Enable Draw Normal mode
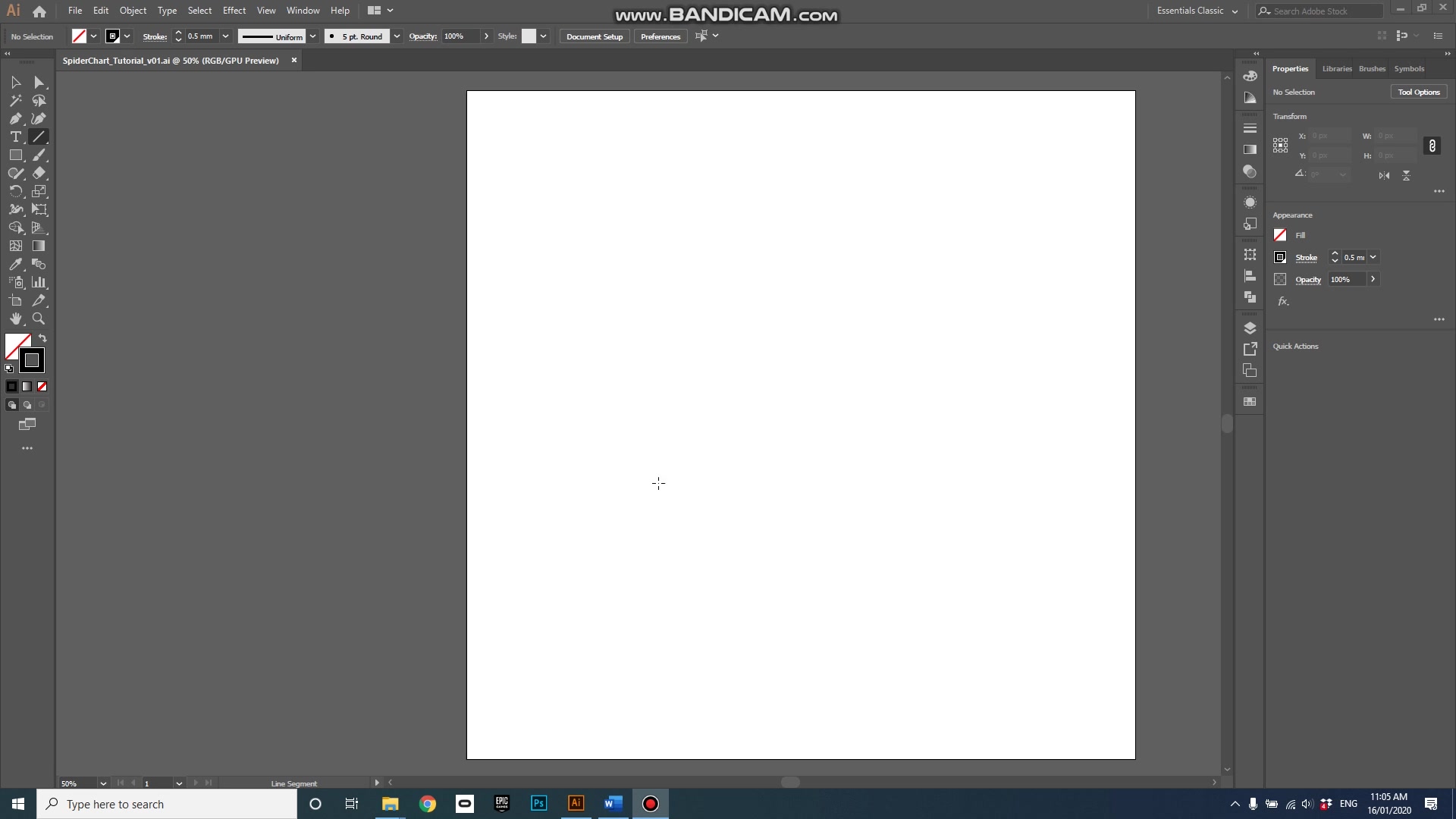1456x819 pixels. coord(11,405)
